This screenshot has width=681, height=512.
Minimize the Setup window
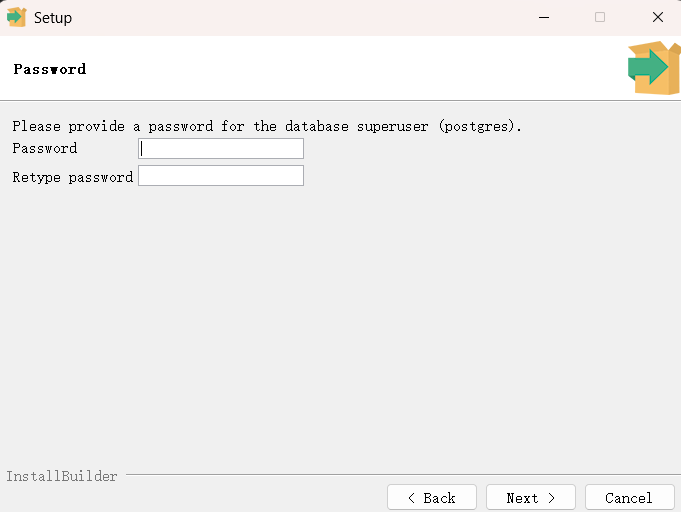pos(544,17)
